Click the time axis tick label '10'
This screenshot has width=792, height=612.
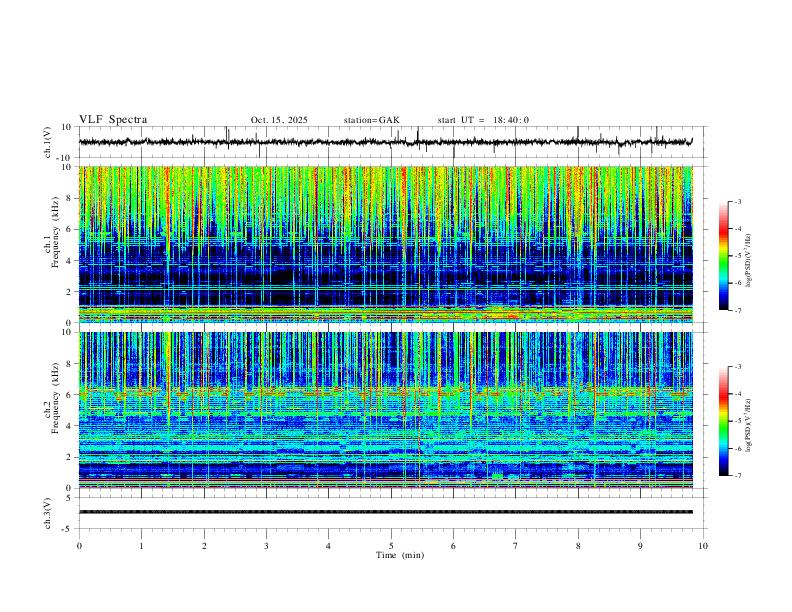click(703, 546)
